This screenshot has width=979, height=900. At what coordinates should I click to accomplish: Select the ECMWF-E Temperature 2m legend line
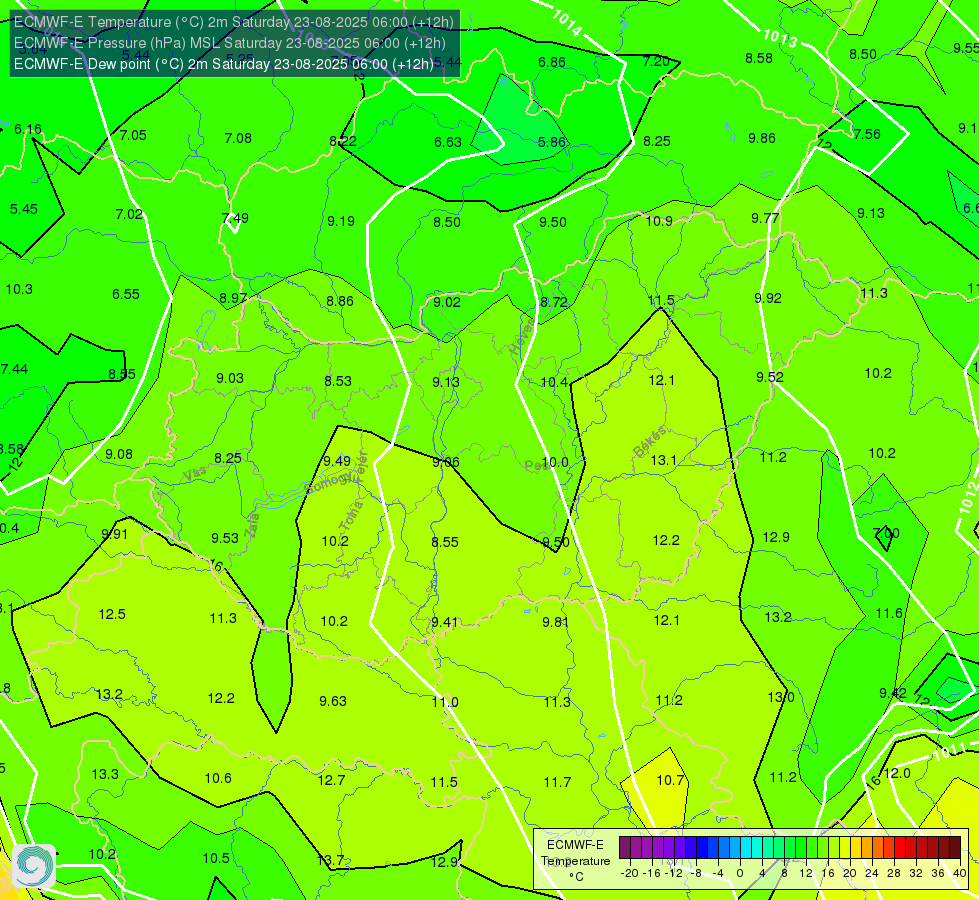[x=234, y=22]
